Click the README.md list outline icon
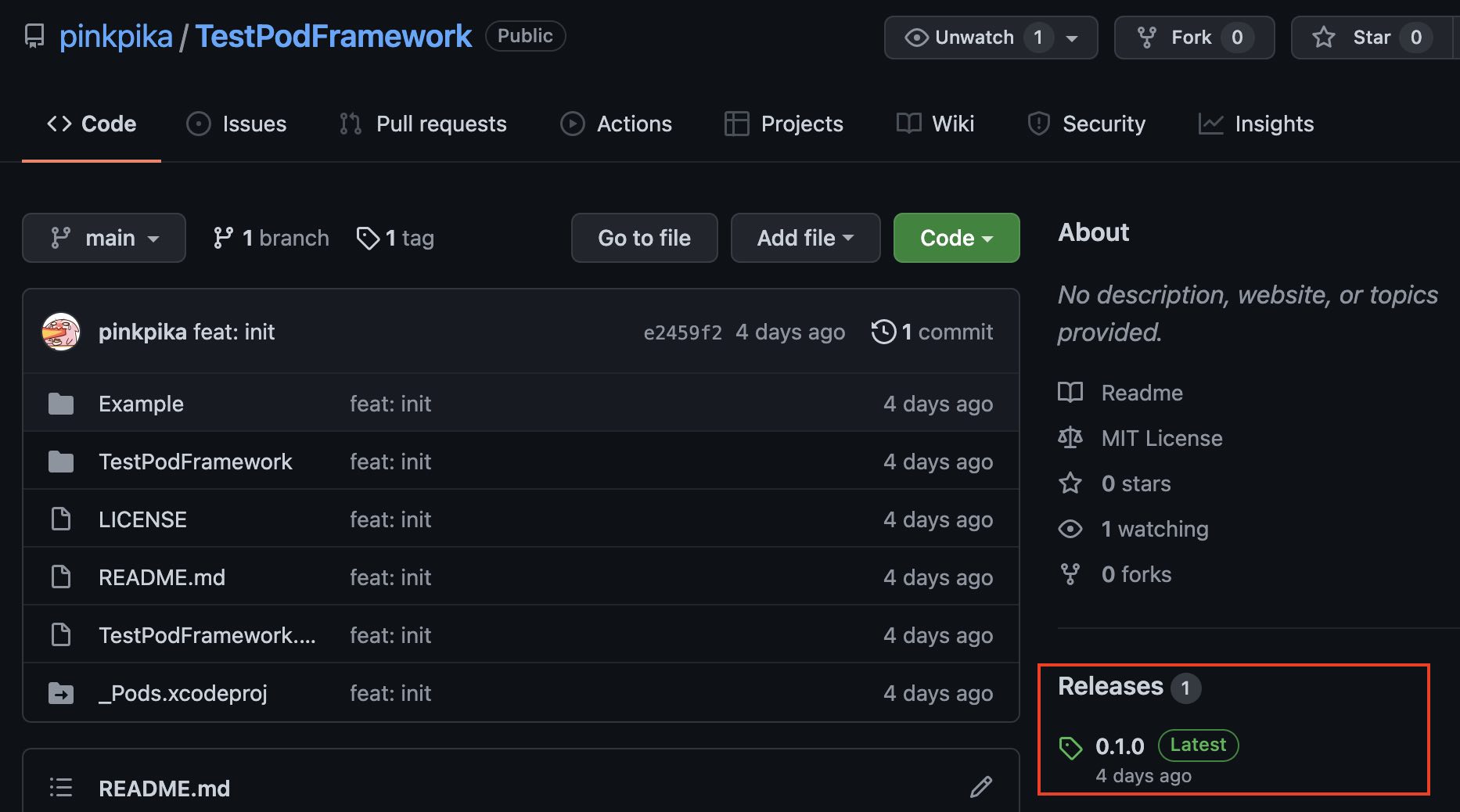Viewport: 1460px width, 812px height. click(61, 788)
